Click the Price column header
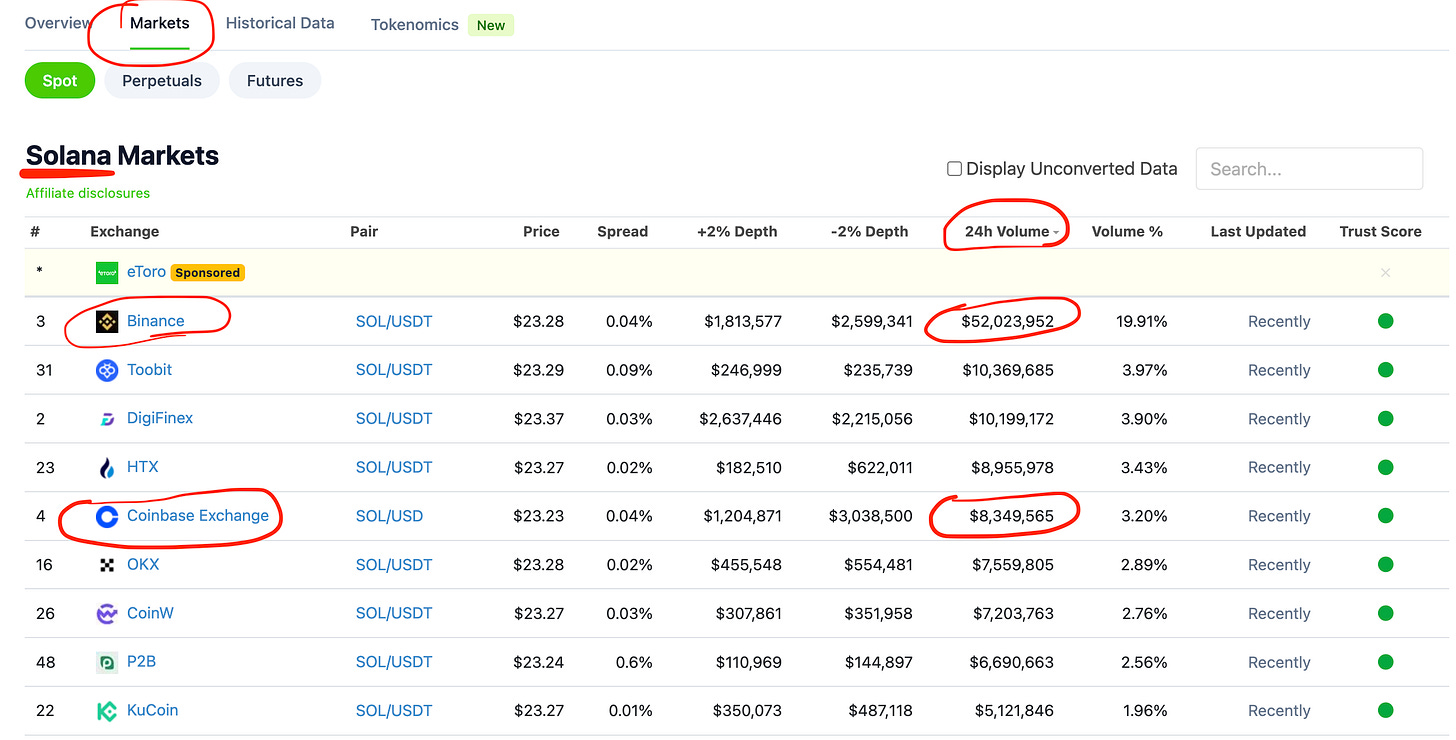This screenshot has height=740, width=1456. (x=541, y=231)
